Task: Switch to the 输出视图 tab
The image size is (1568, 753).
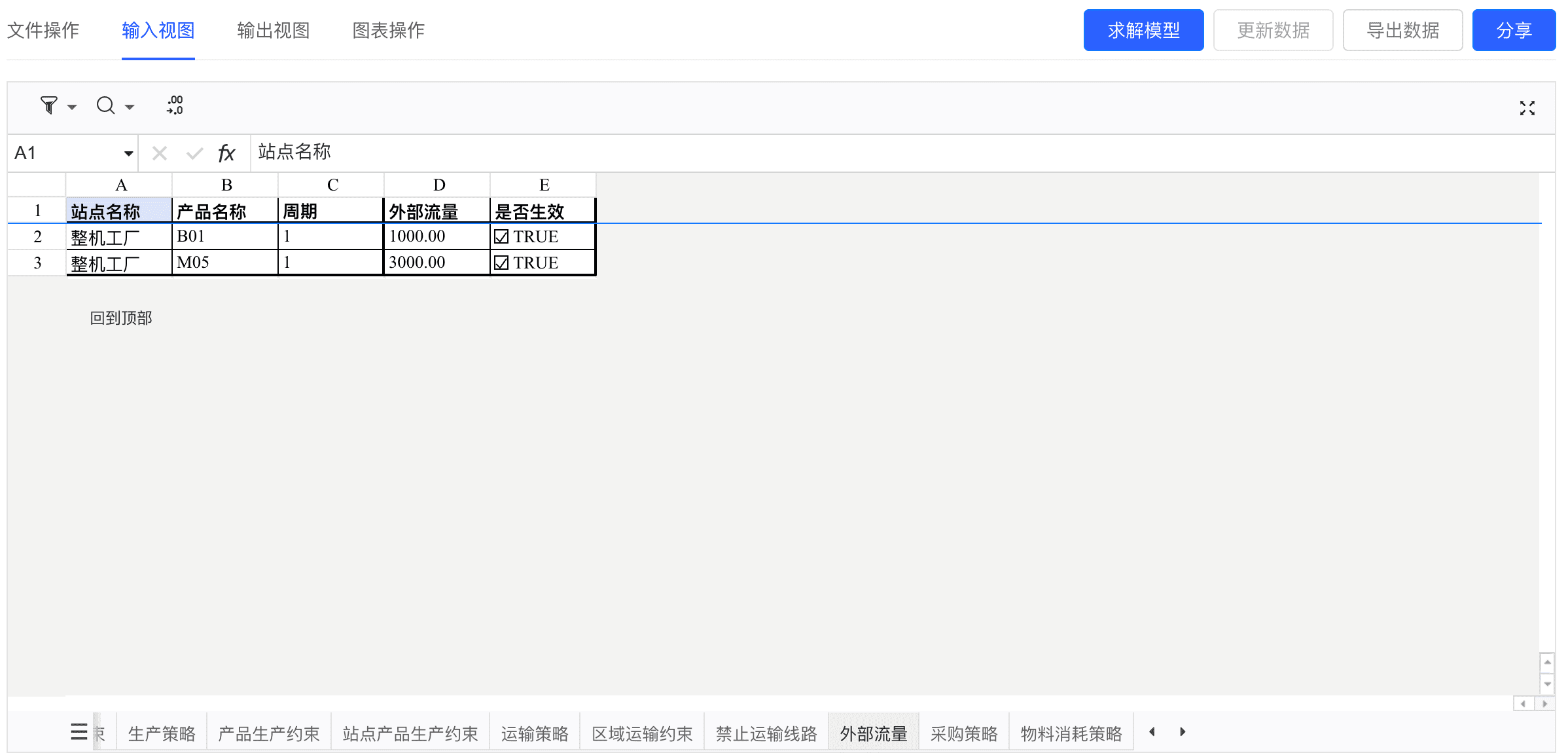Action: (x=274, y=30)
